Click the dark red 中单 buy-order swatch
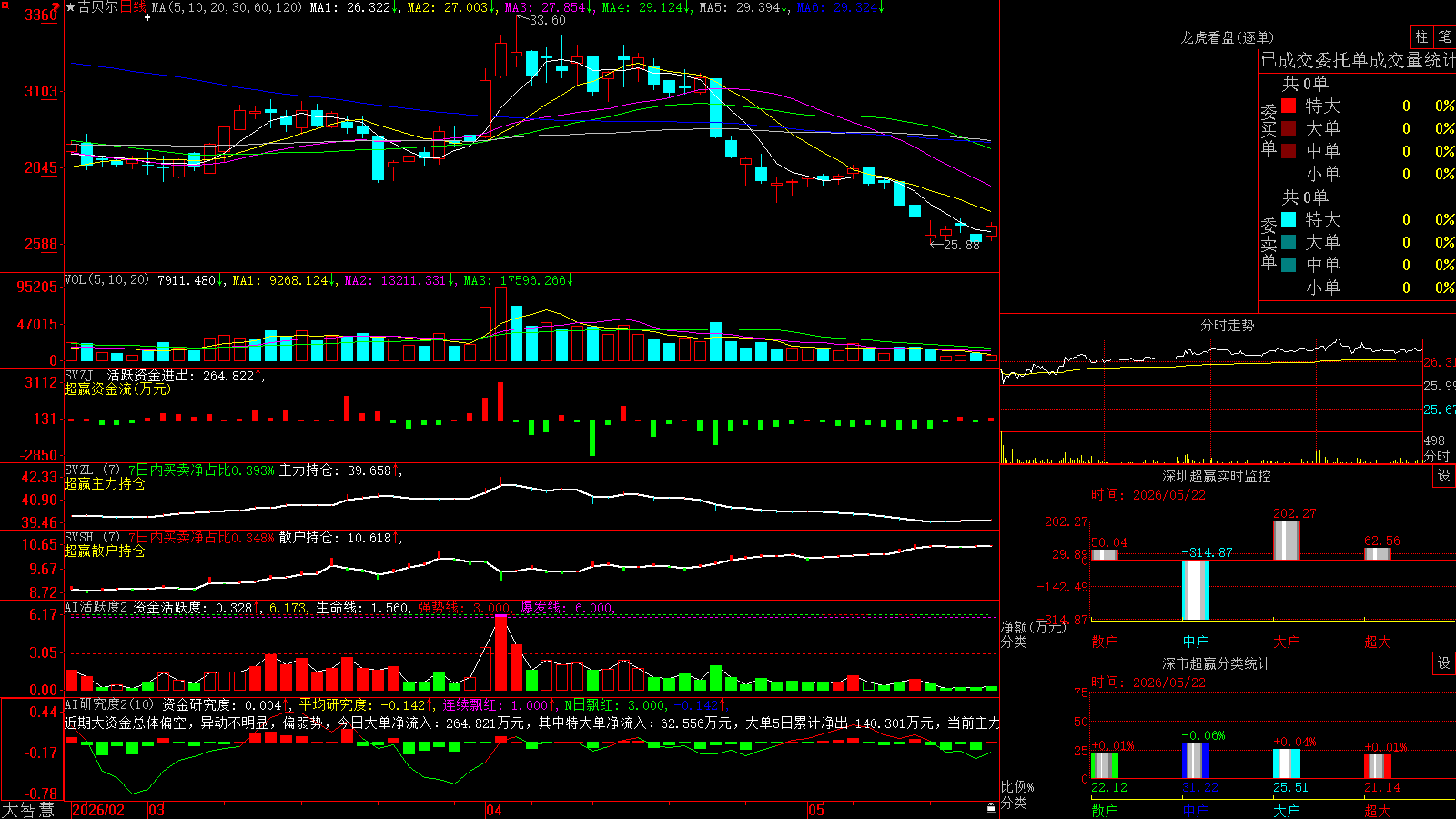Viewport: 1456px width, 819px height. (1289, 151)
